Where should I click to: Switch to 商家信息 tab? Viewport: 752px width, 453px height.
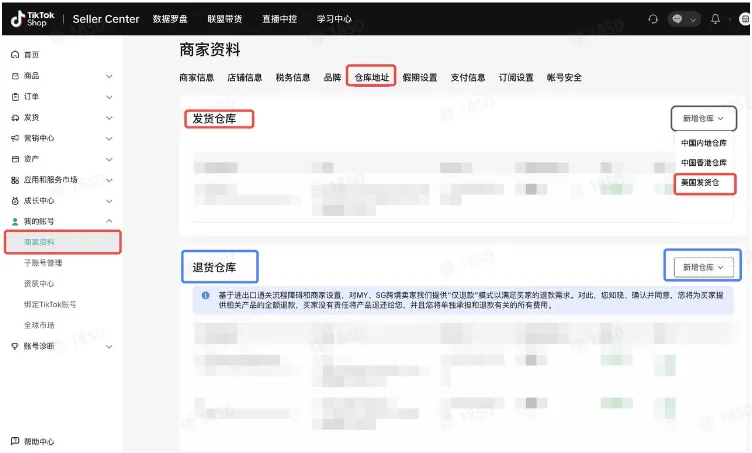(197, 77)
